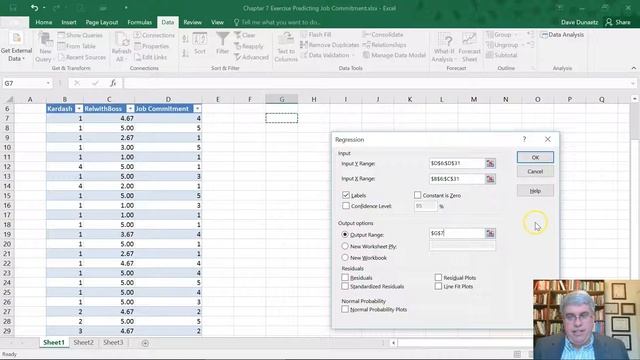Add a new sheet with the plus button

click(x=145, y=343)
